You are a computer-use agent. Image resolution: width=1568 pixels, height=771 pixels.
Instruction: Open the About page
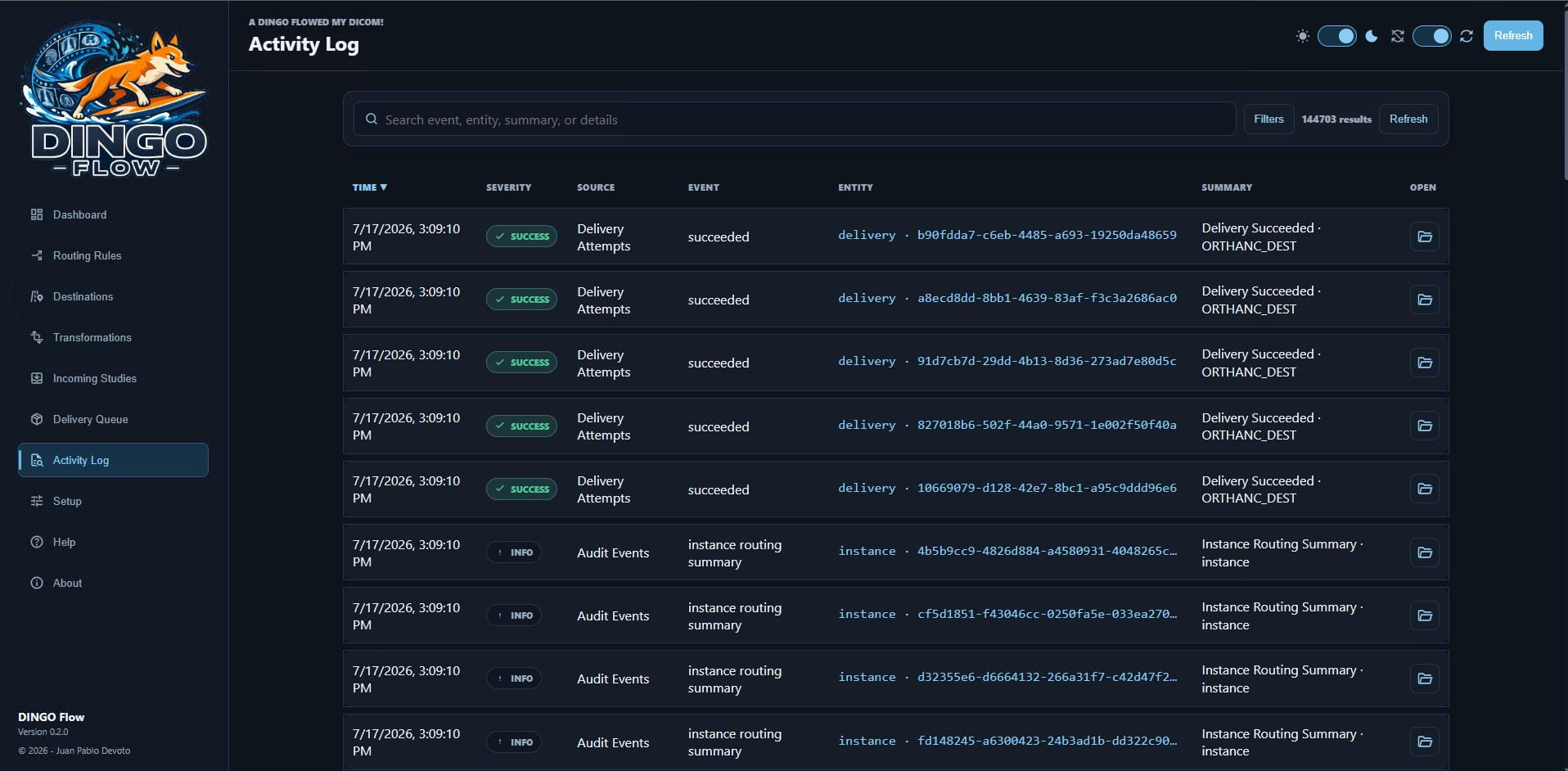[113, 583]
